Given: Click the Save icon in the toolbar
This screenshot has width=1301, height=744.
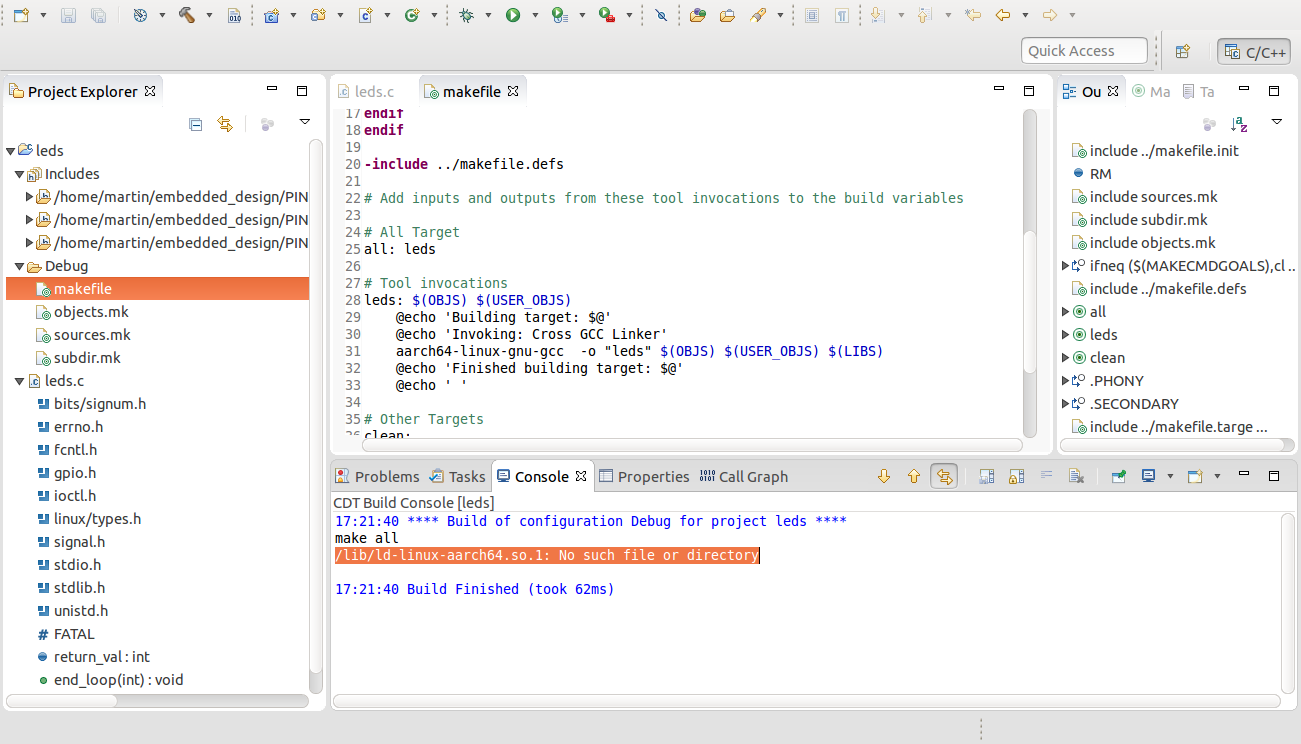Looking at the screenshot, I should click(67, 15).
